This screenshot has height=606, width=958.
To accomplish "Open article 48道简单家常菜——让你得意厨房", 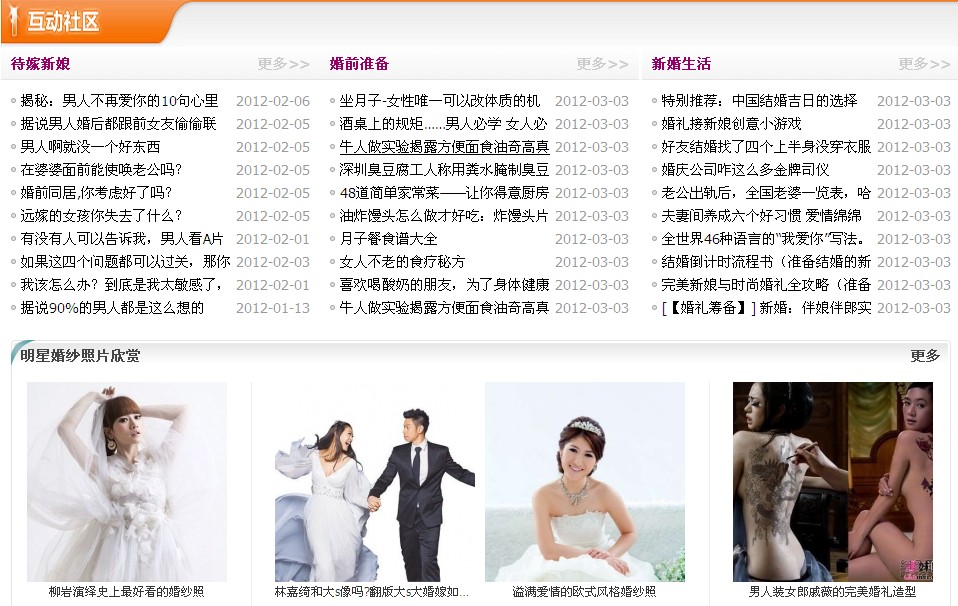I will (444, 193).
